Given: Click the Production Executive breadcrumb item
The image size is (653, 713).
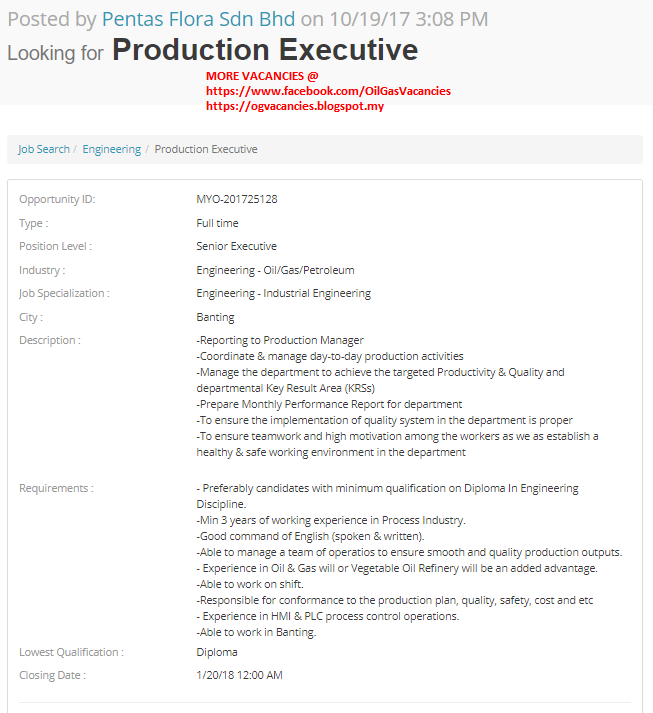Looking at the screenshot, I should coord(206,149).
